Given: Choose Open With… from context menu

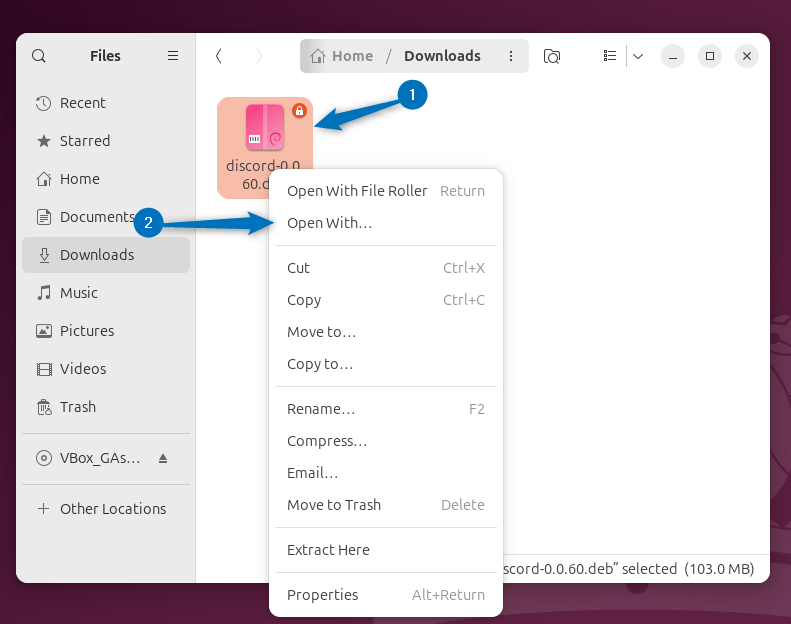Looking at the screenshot, I should pyautogui.click(x=386, y=222).
